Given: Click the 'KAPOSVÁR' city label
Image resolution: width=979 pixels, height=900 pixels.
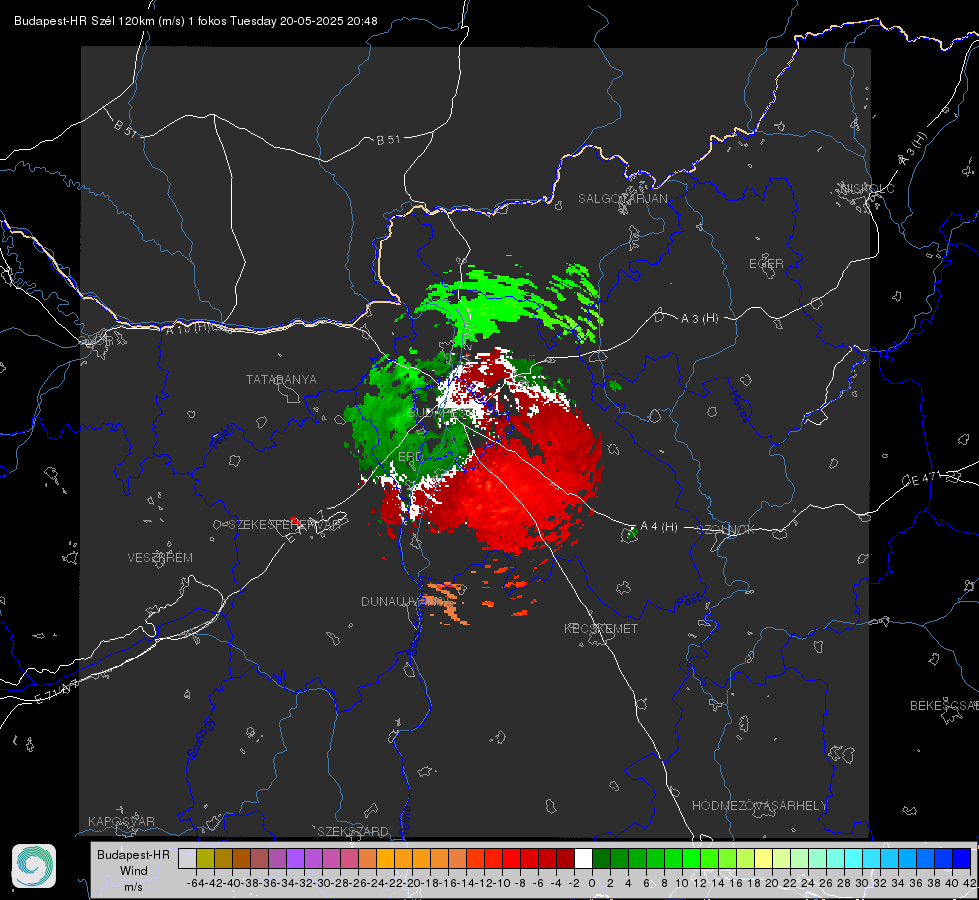Looking at the screenshot, I should click(121, 821).
